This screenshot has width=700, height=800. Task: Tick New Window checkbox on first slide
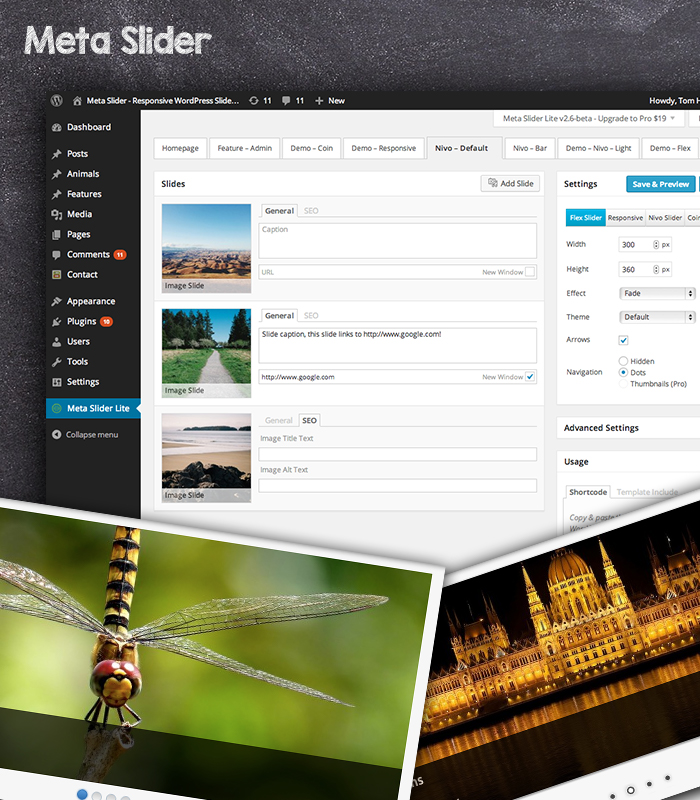(530, 272)
